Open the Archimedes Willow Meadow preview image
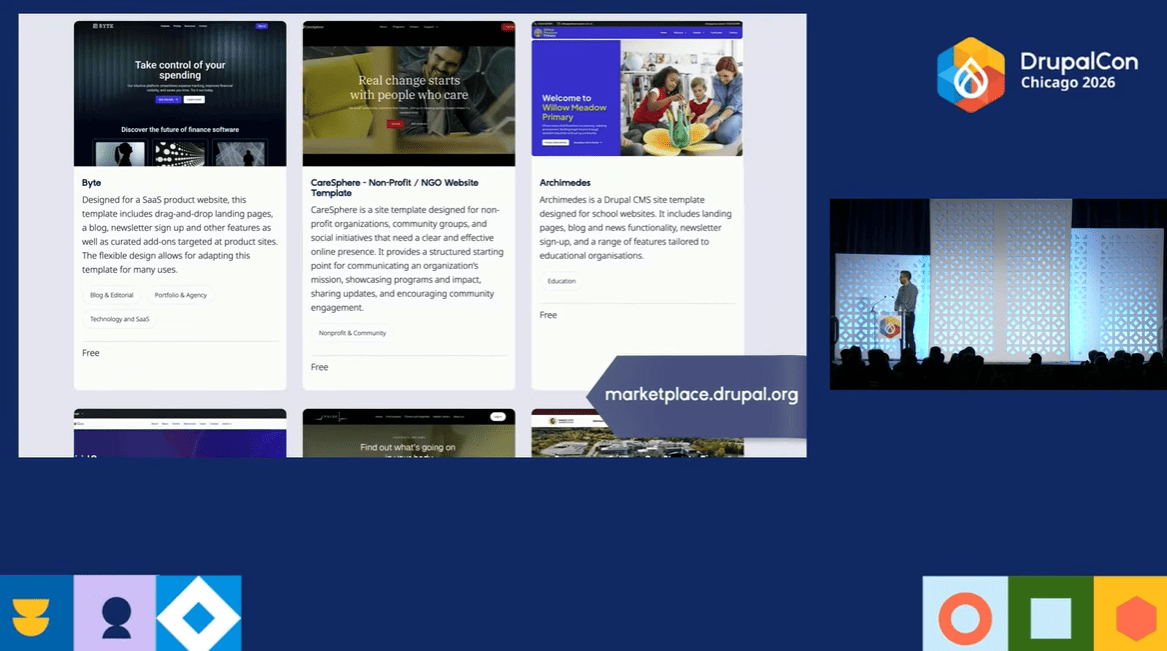Screen dimensions: 1167x651 [637, 88]
